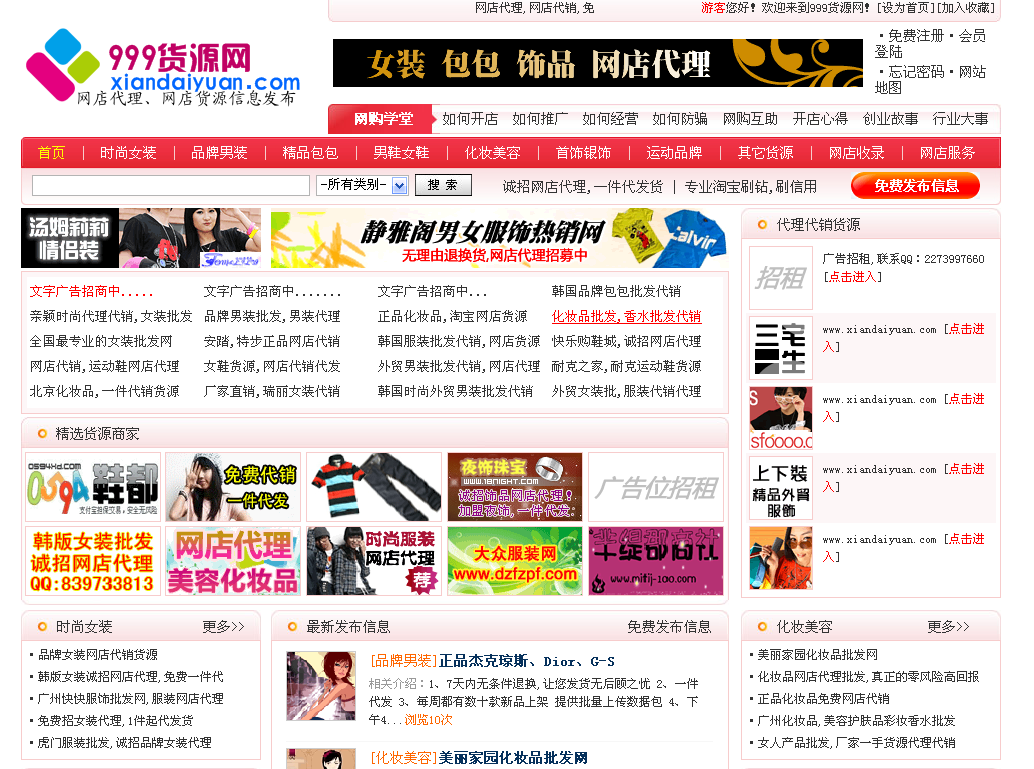Click the 如何经营 link
The width and height of the screenshot is (1034, 769).
[x=610, y=119]
